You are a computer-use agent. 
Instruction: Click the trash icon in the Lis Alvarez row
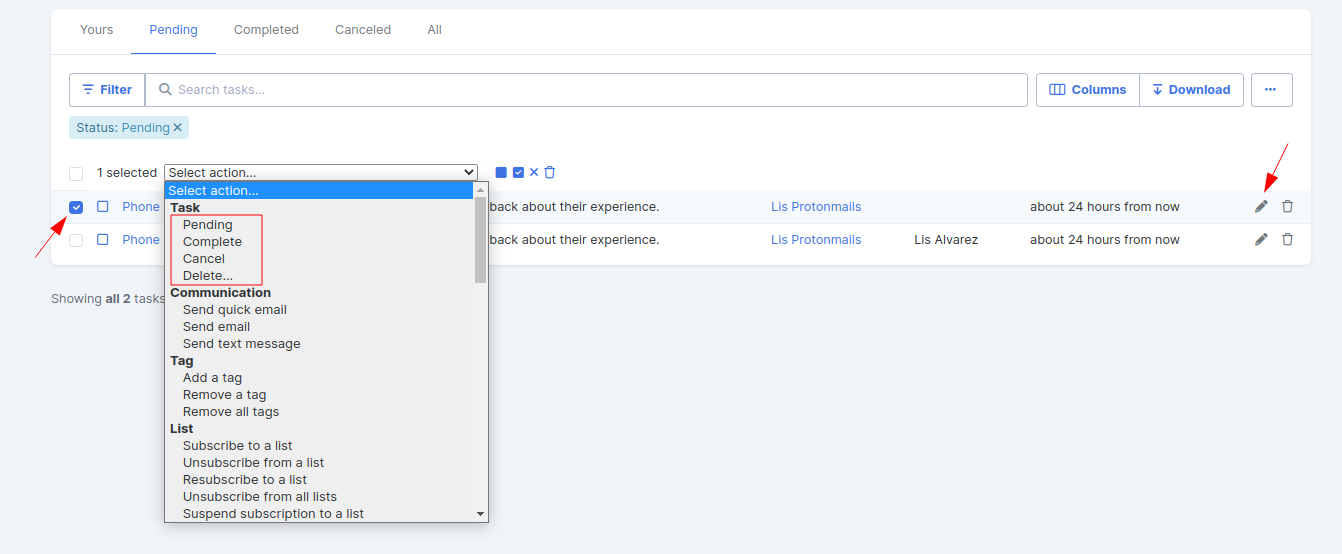pyautogui.click(x=1287, y=239)
